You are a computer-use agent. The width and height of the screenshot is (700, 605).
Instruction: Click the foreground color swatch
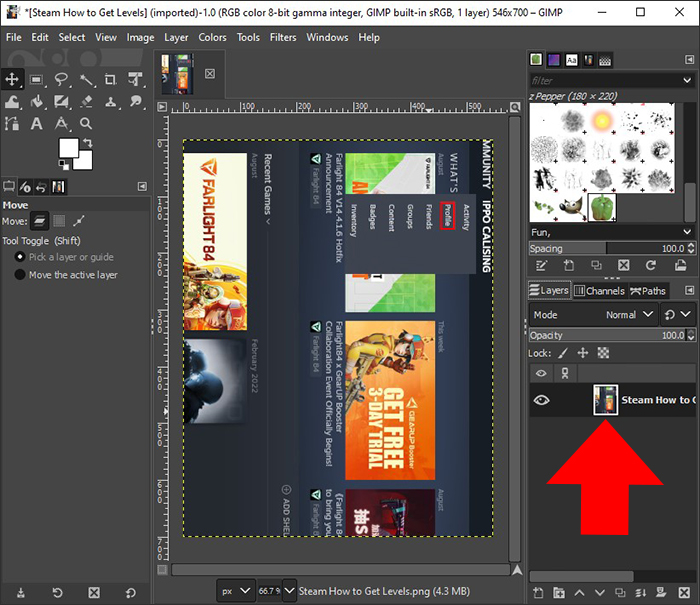(x=68, y=149)
